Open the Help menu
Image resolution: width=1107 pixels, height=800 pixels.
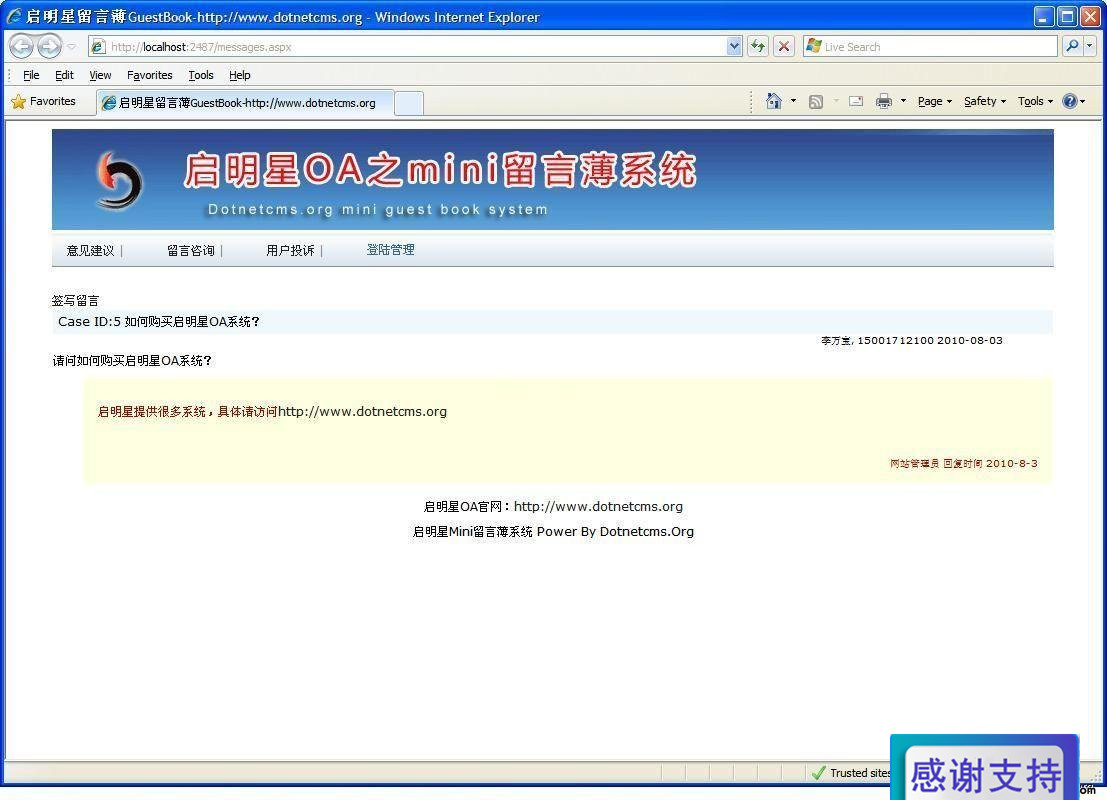pyautogui.click(x=239, y=75)
